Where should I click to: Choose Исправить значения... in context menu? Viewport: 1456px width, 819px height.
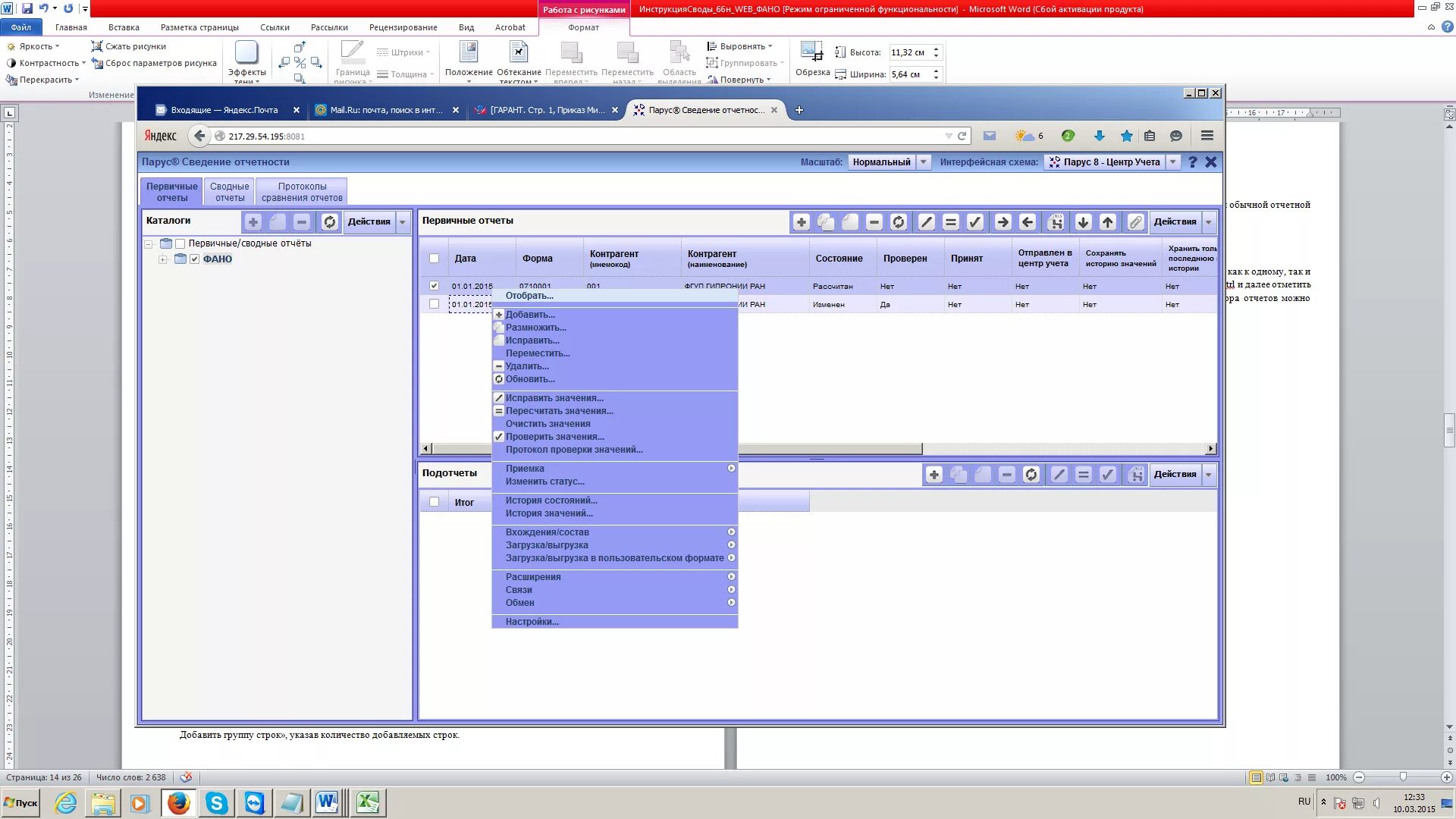click(554, 398)
